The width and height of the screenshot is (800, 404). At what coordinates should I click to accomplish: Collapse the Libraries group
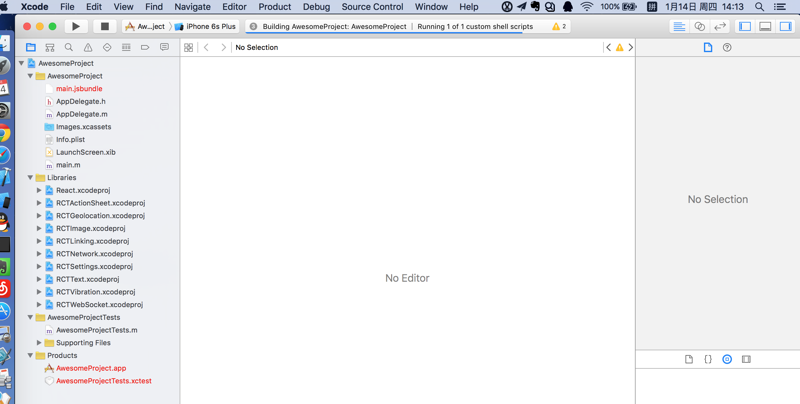(30, 178)
